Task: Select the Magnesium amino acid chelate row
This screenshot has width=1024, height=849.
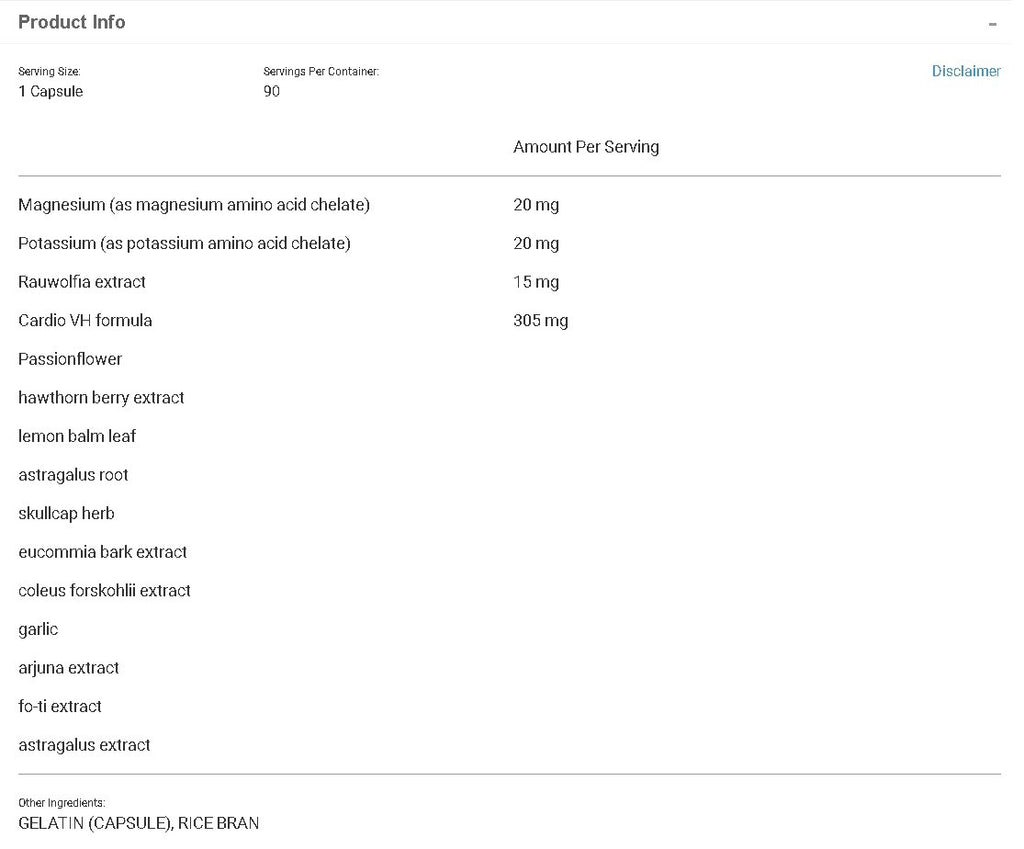Action: coord(194,205)
